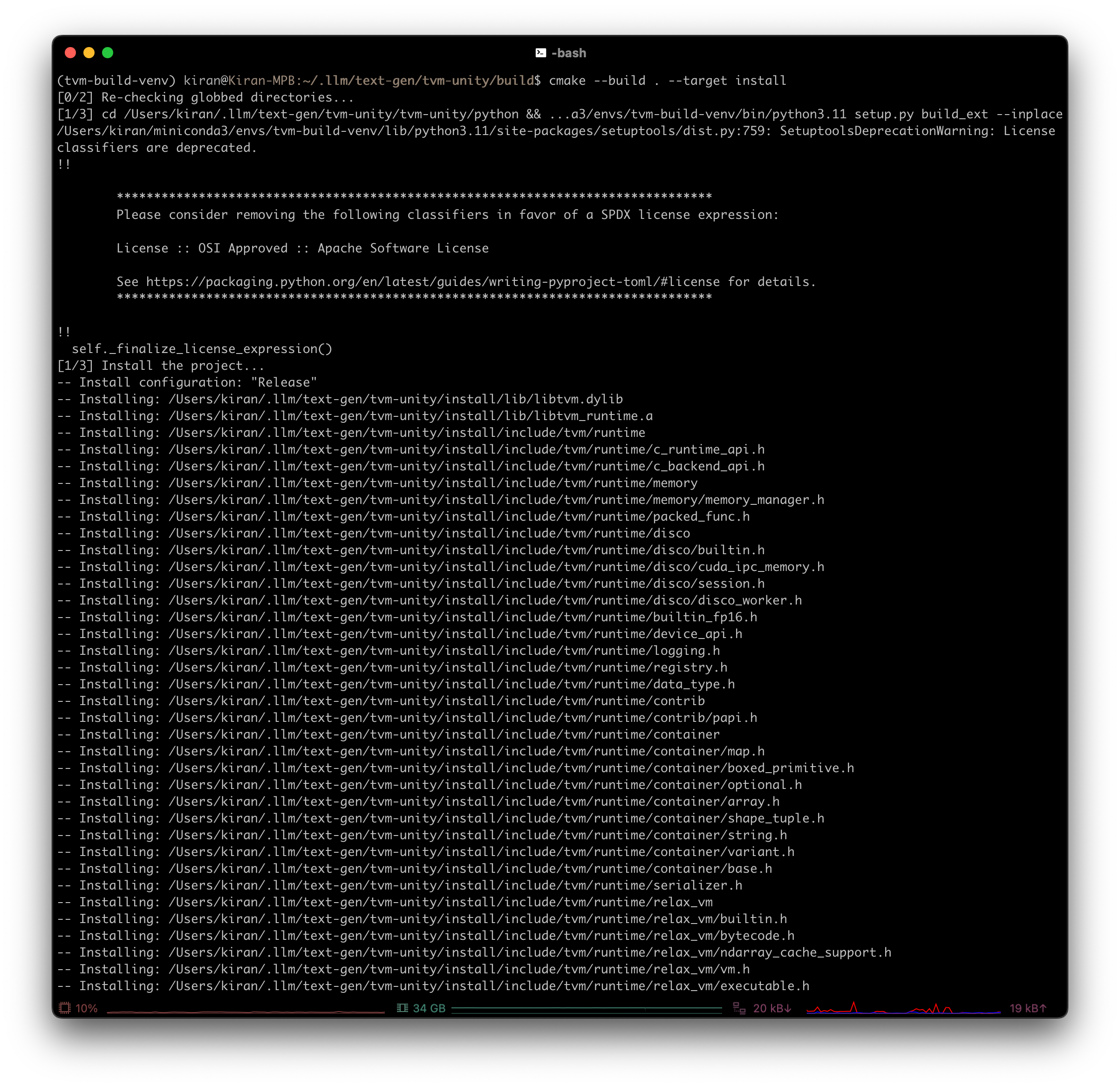Click the cuda_ipc_memory.h install line
This screenshot has width=1120, height=1087.
coord(441,567)
